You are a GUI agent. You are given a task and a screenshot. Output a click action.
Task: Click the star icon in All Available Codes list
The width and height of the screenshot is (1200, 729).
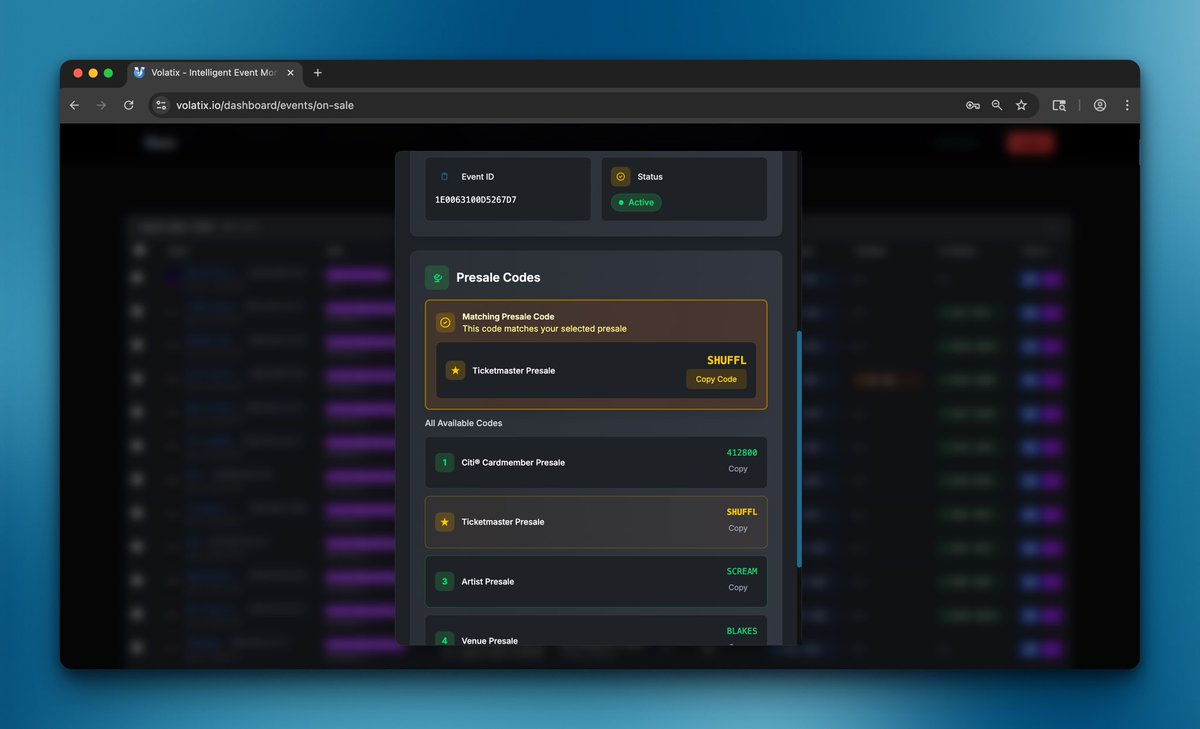445,522
